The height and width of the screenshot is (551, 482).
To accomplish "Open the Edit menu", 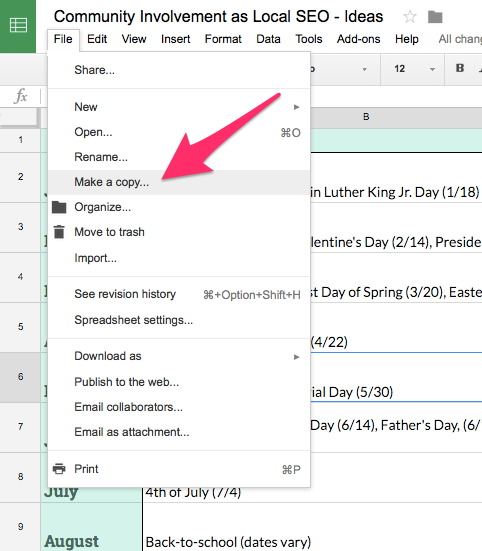I will tap(97, 39).
